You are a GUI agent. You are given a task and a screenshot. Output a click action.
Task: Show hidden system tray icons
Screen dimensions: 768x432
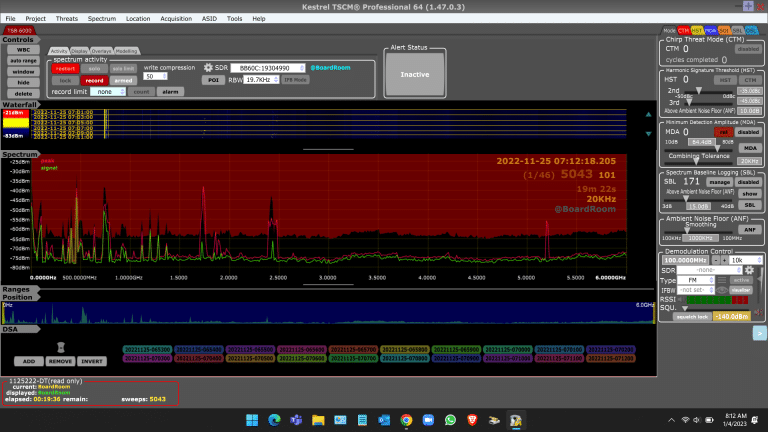click(672, 420)
